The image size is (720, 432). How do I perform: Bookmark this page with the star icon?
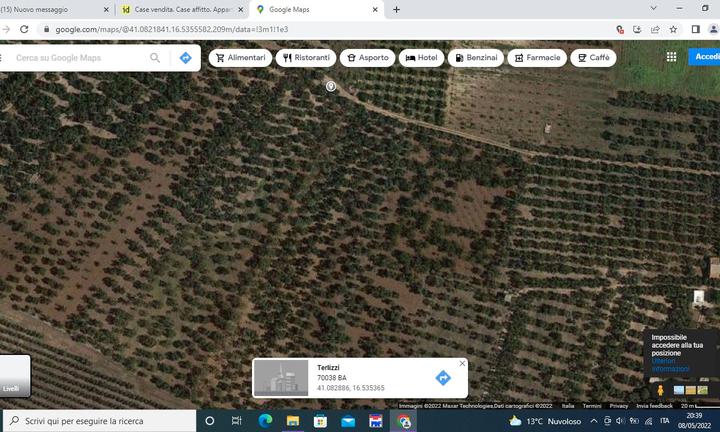tap(673, 30)
